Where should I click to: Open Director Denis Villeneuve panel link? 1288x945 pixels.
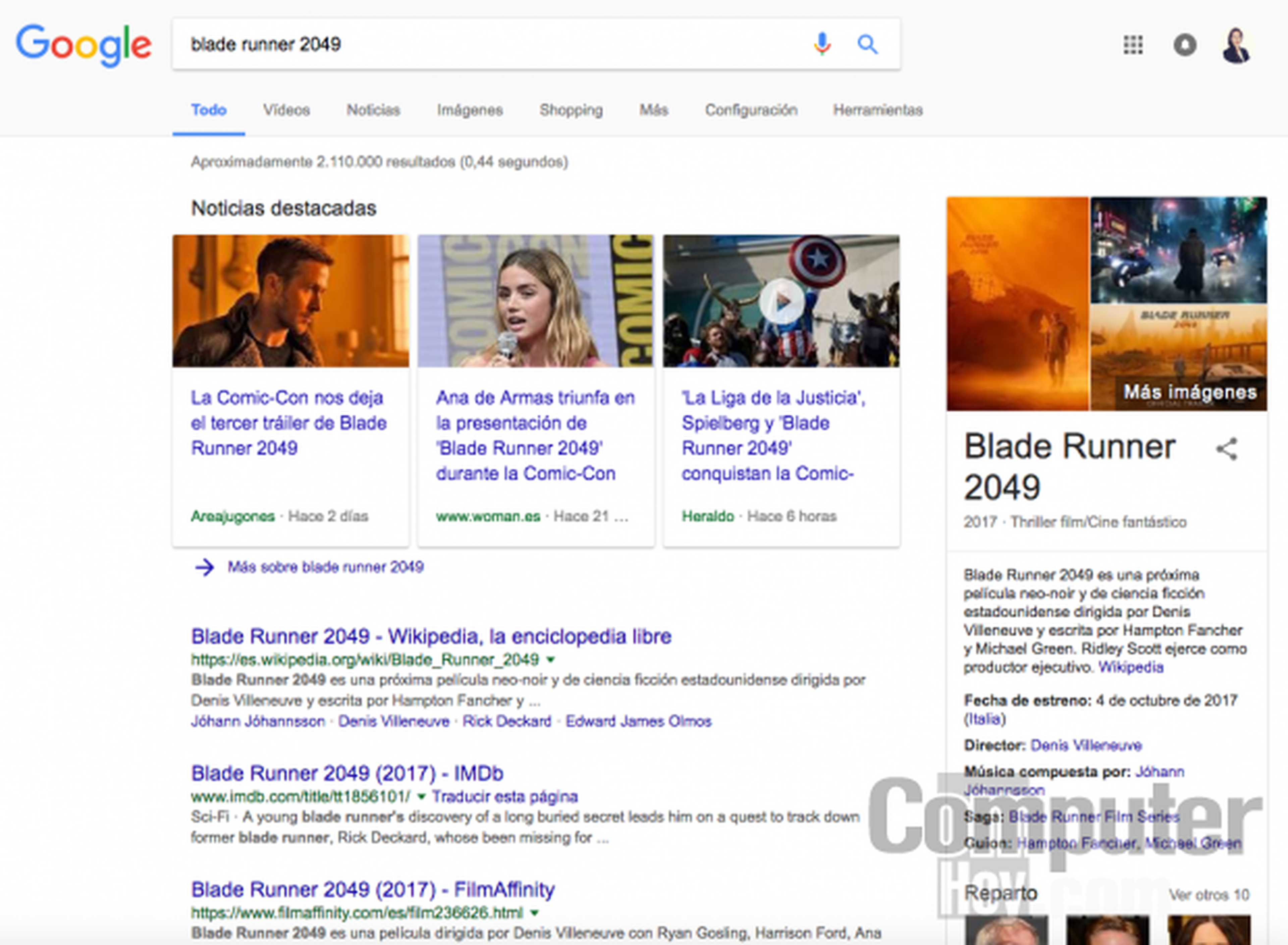coord(1086,745)
